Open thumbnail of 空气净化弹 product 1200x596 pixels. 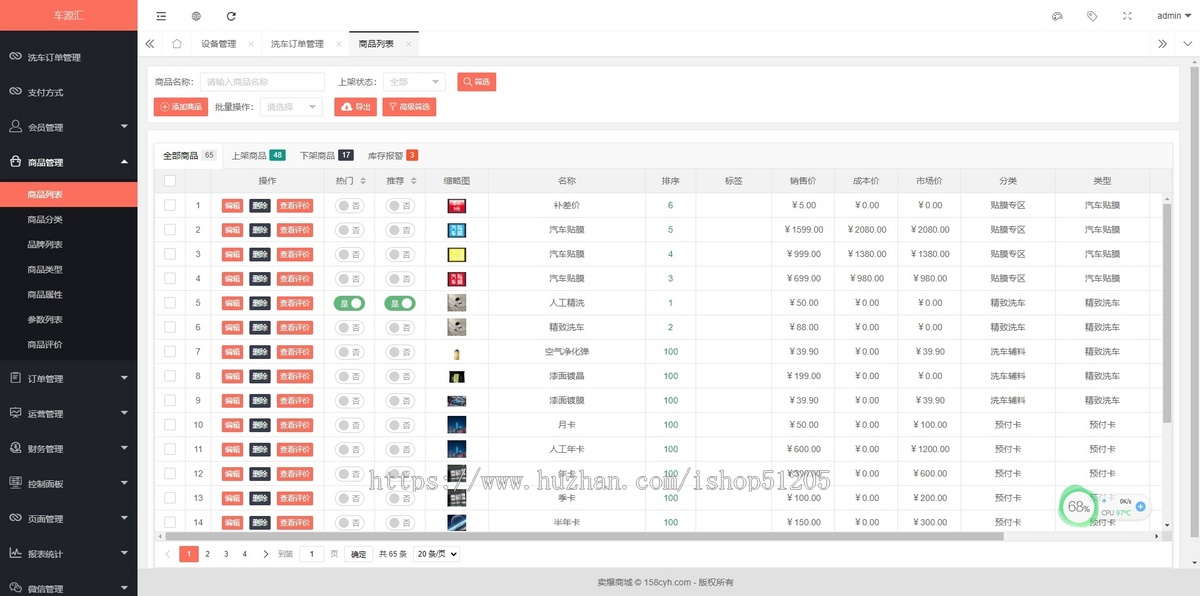pos(456,351)
